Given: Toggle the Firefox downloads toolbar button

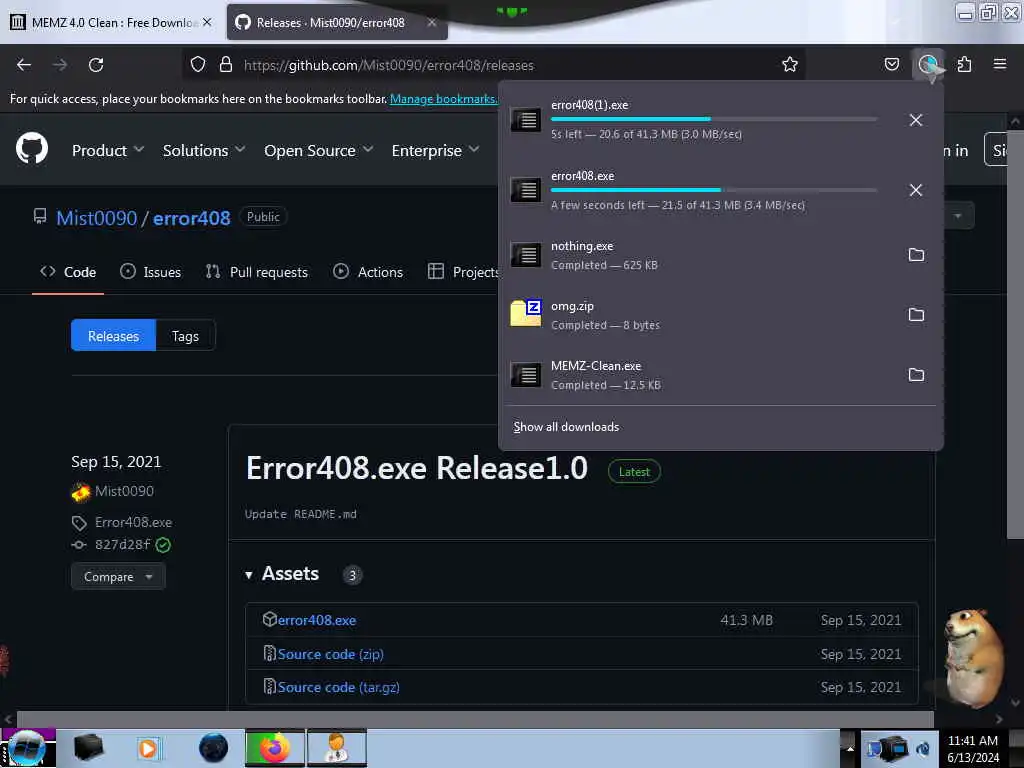Looking at the screenshot, I should click(928, 64).
